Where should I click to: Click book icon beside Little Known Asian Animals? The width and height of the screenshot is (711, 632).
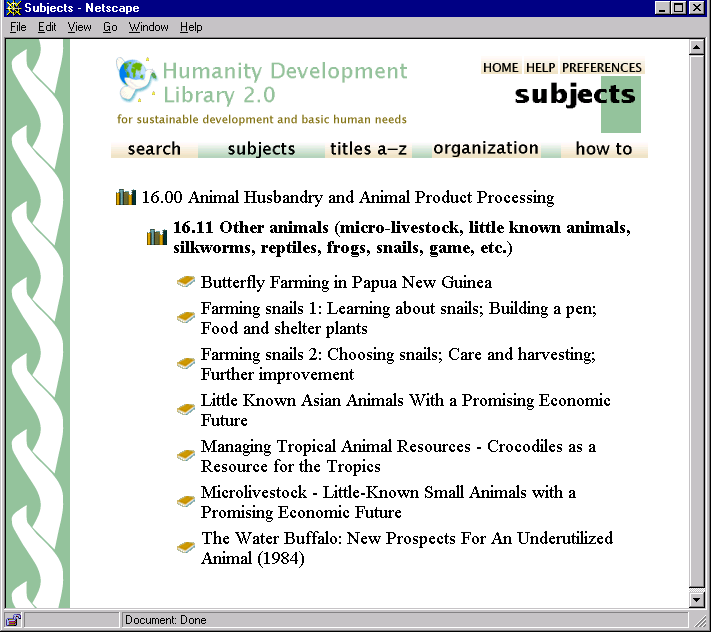click(x=186, y=410)
